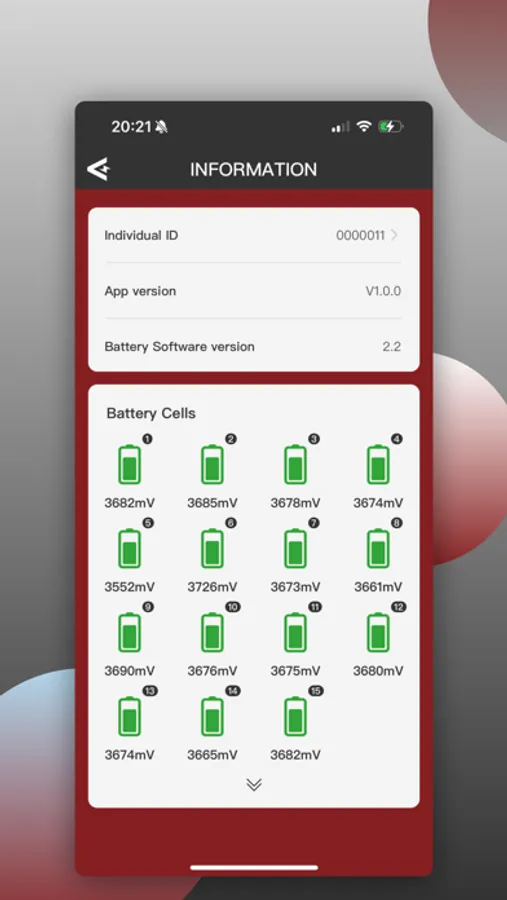The height and width of the screenshot is (900, 507).
Task: Select the 3682mV reading of cell 1
Action: tap(130, 503)
